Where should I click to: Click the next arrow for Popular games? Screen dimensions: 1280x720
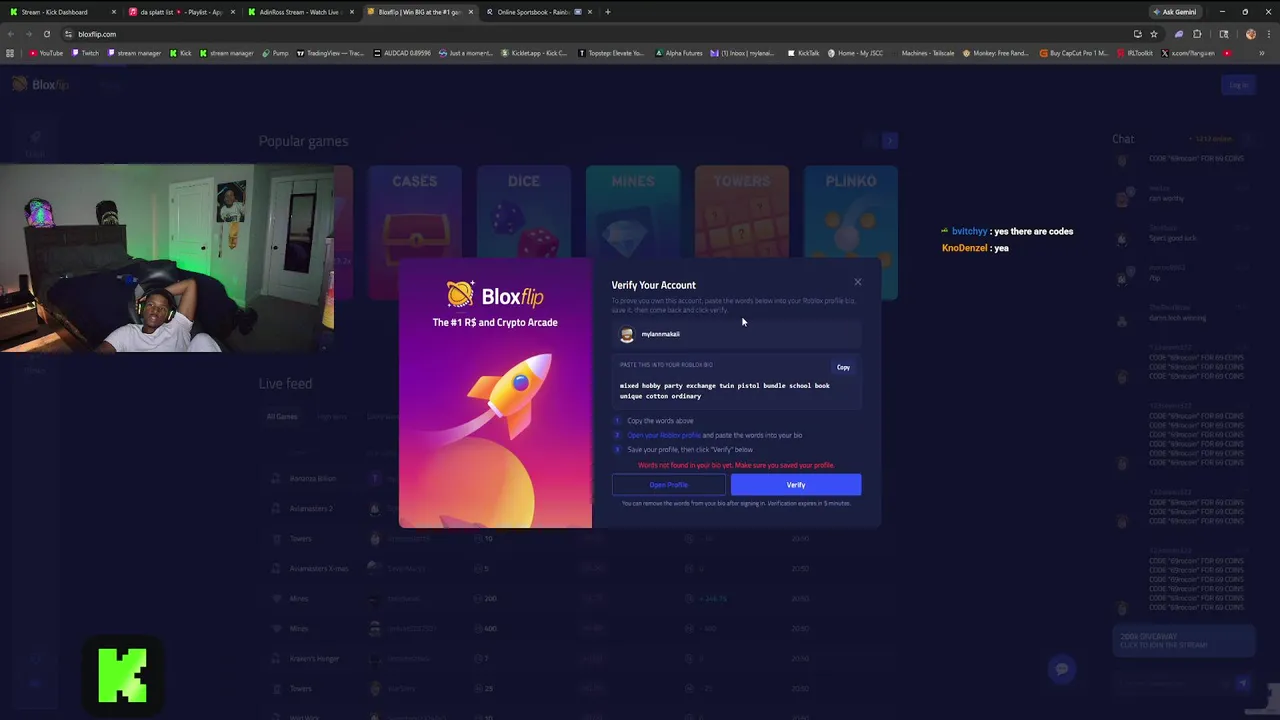click(890, 141)
